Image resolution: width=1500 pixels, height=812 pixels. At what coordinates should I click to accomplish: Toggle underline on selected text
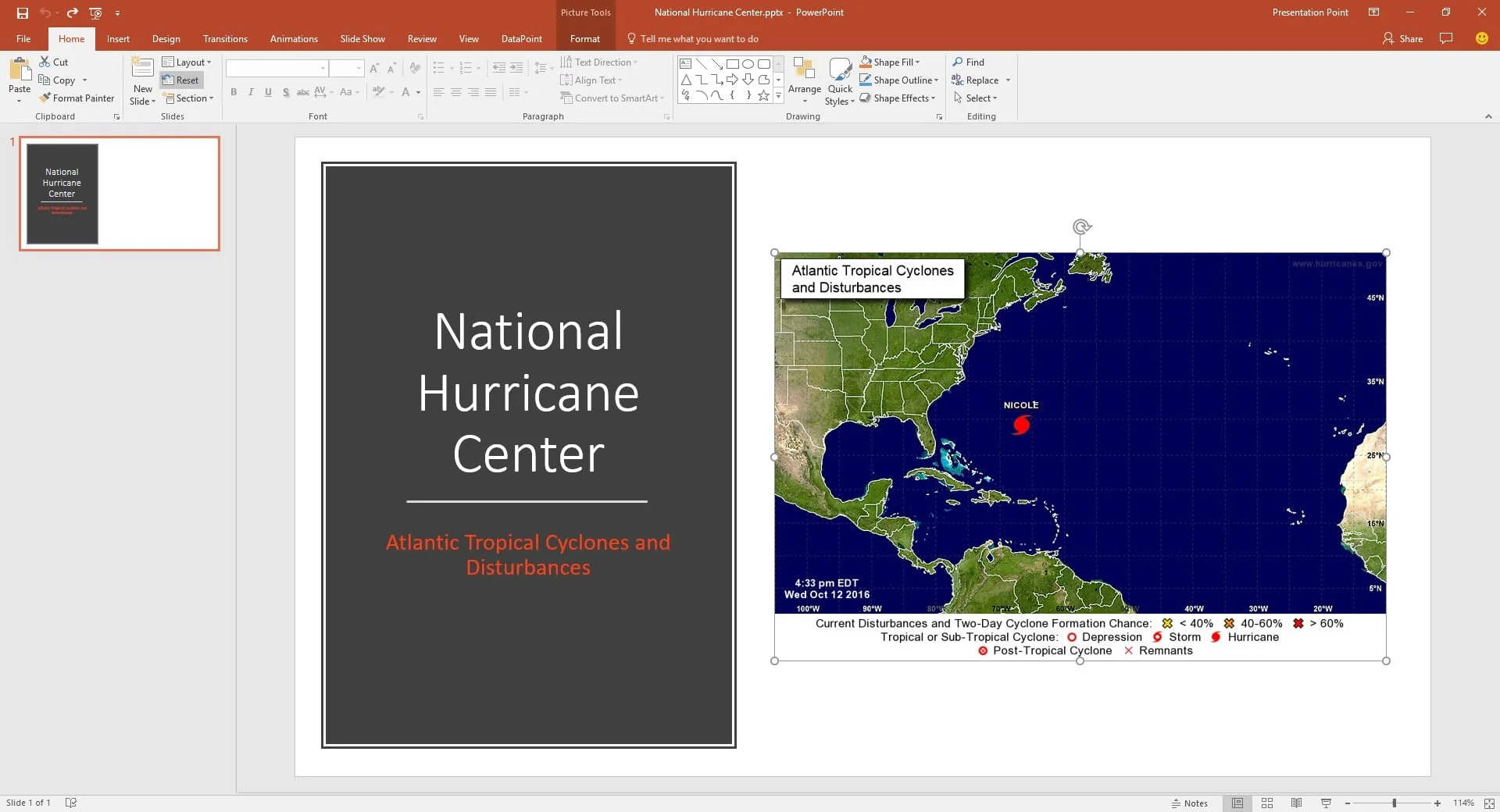pyautogui.click(x=268, y=92)
